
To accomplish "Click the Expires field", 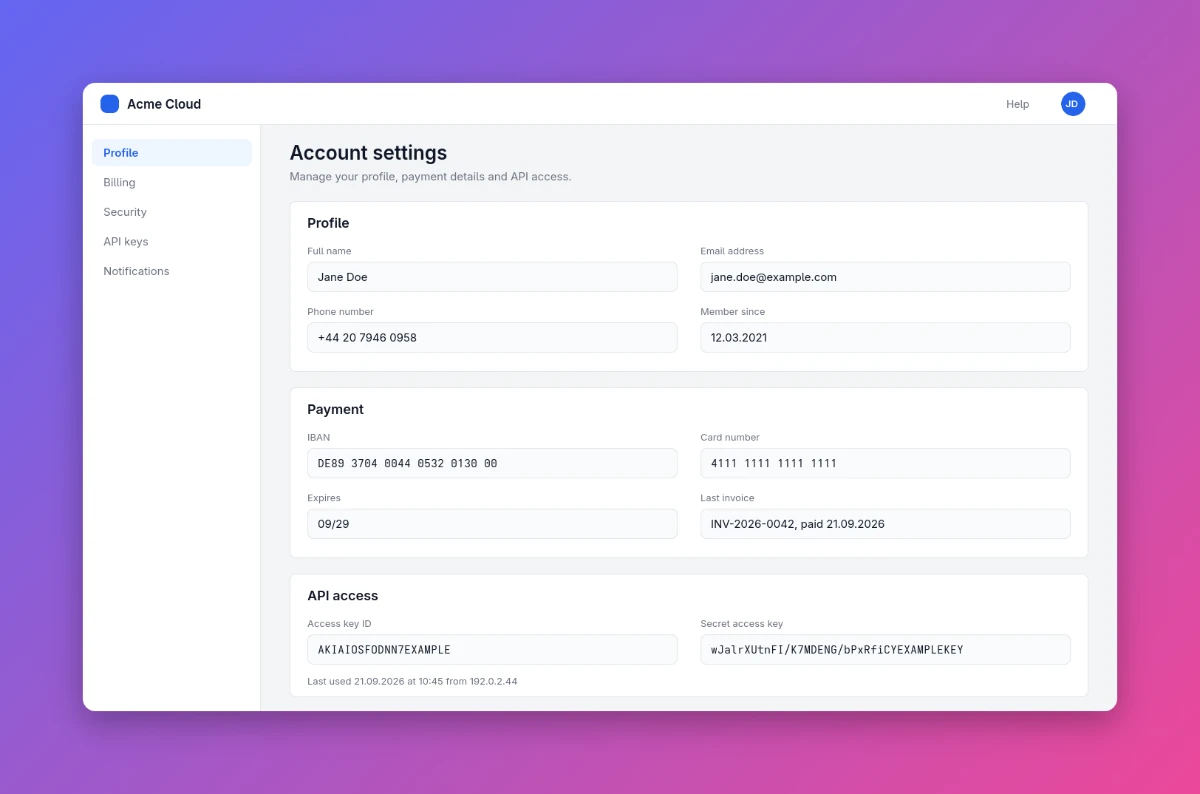I will coord(492,524).
